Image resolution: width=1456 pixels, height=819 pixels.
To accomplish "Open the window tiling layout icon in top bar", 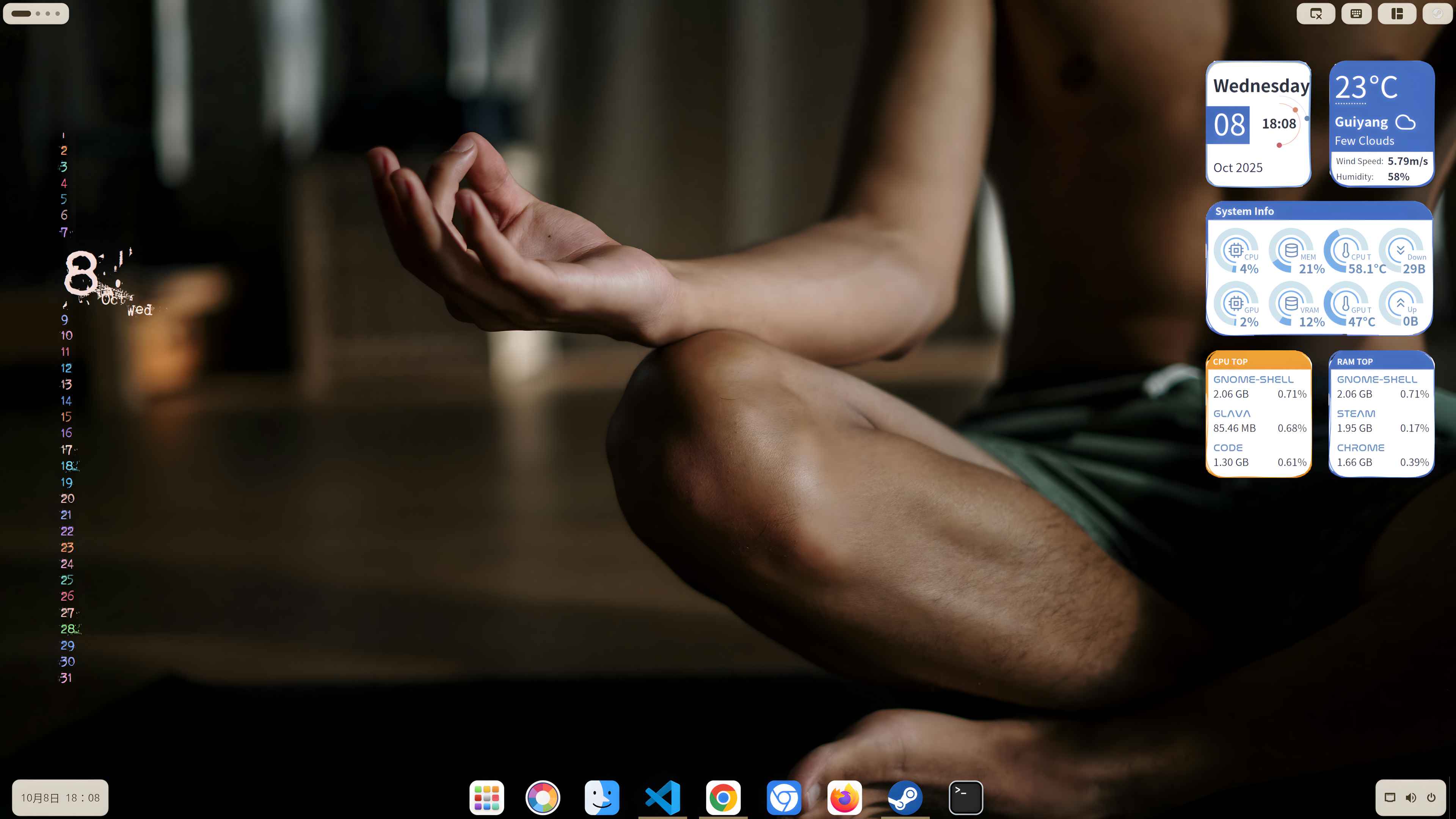I will [1397, 14].
